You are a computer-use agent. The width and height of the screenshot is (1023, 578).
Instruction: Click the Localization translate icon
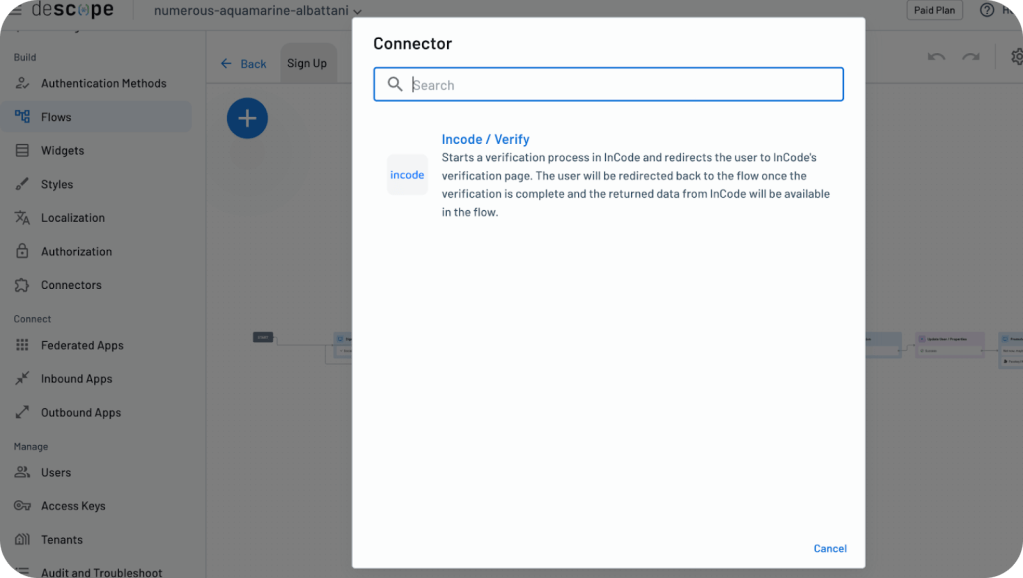coord(22,218)
